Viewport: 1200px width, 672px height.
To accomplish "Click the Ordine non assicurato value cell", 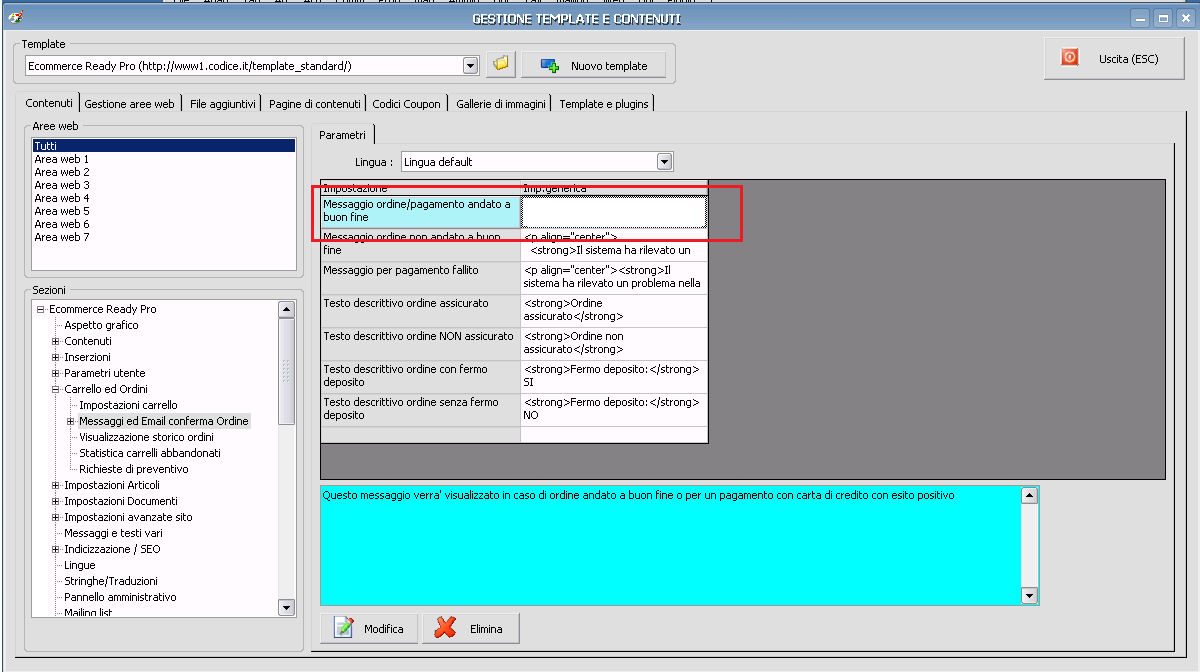I will pyautogui.click(x=614, y=344).
